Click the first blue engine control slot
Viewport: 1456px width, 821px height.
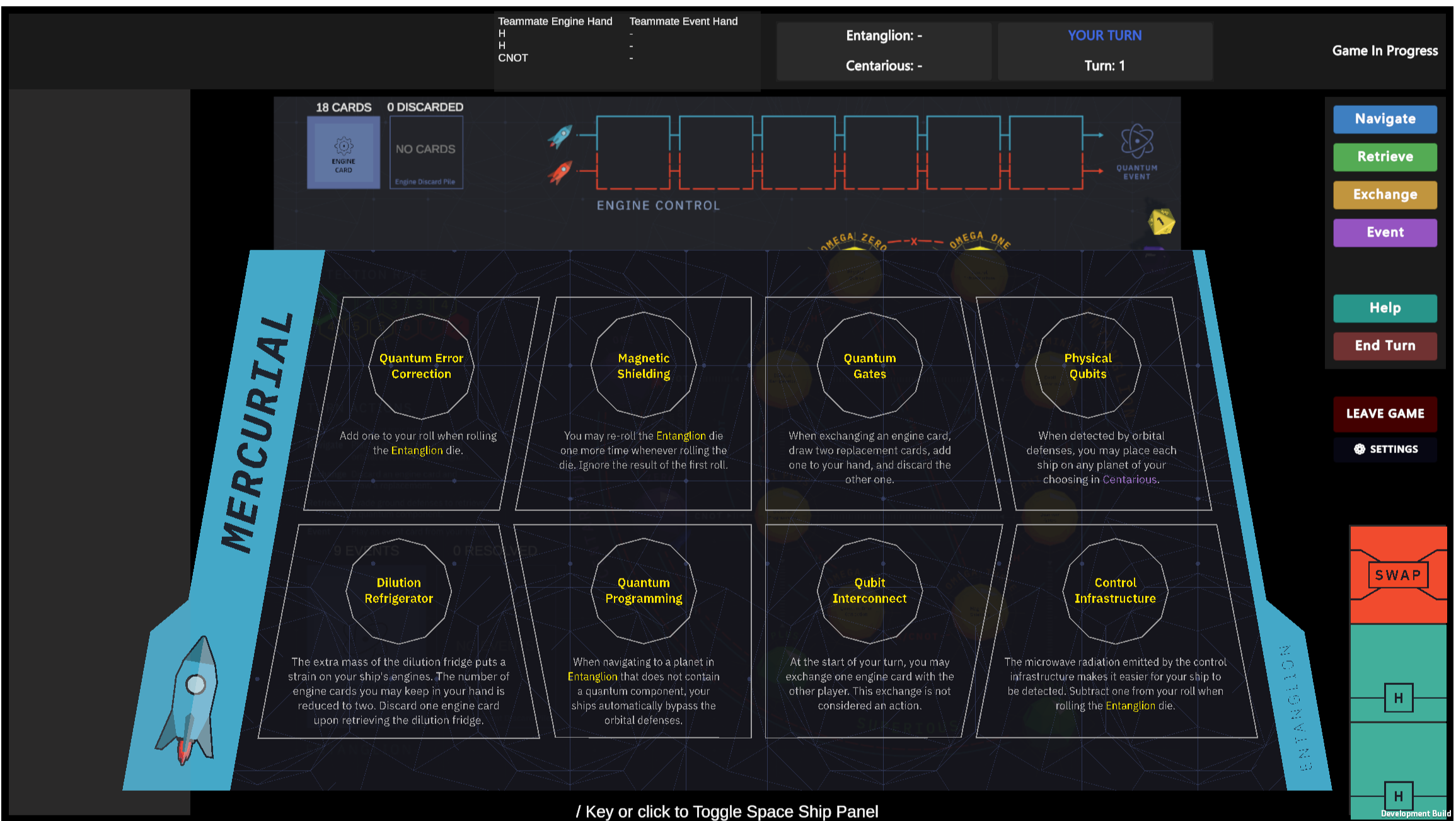[633, 135]
